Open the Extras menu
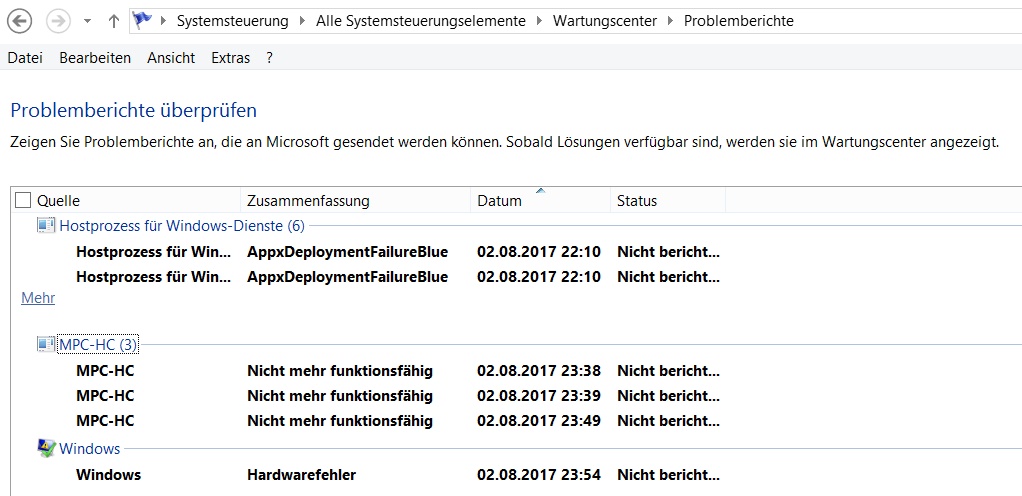This screenshot has width=1022, height=496. (231, 58)
